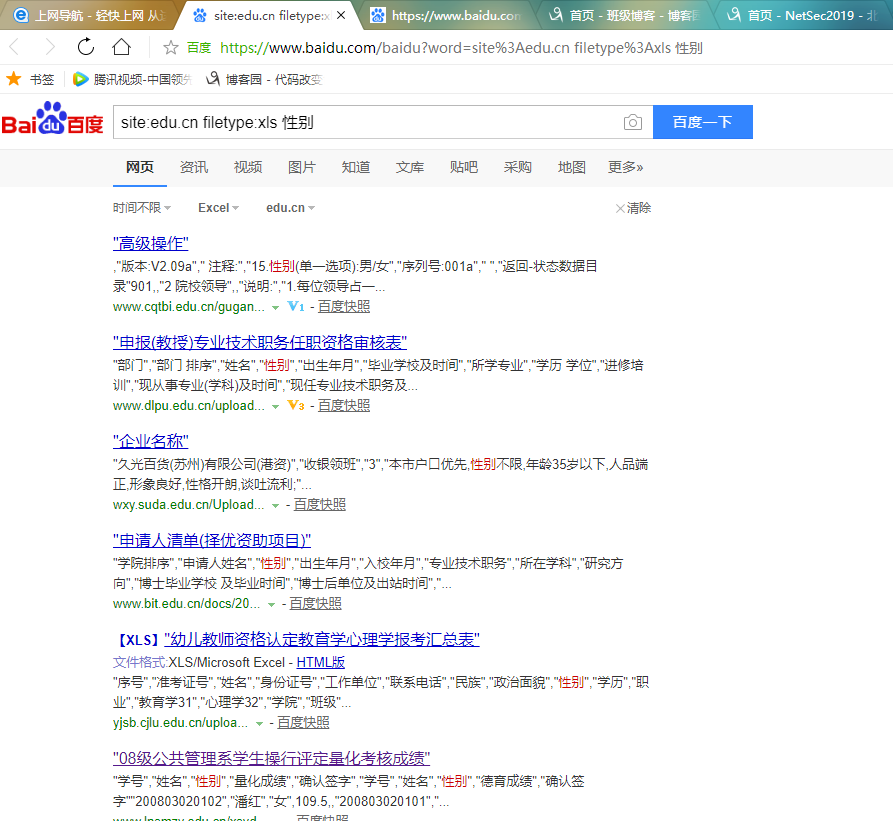Click the yjsb.cjlu.edu.cn/uploa... URL

pyautogui.click(x=181, y=723)
